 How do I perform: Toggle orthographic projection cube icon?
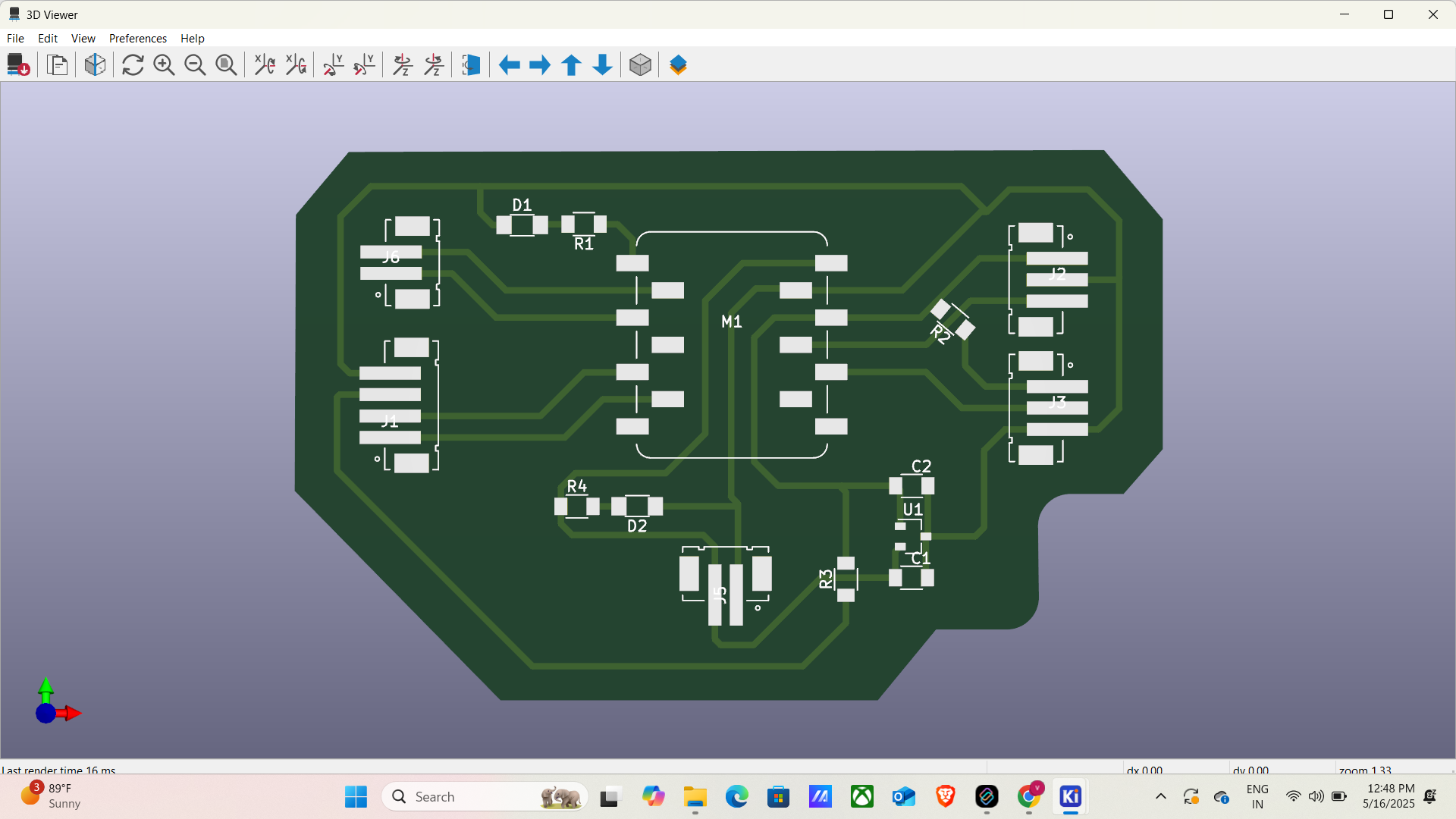point(641,65)
